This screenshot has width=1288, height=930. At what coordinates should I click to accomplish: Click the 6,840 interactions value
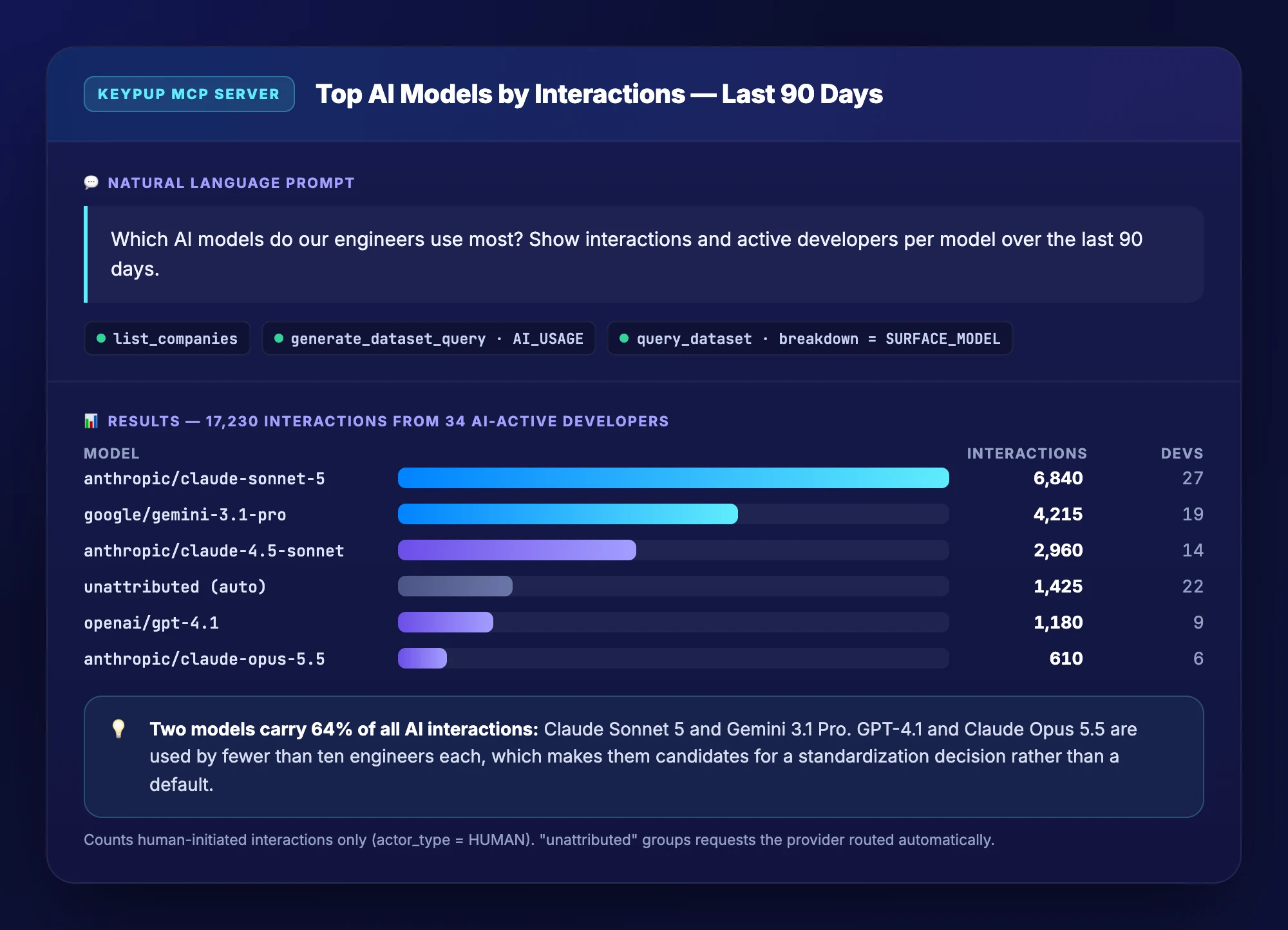tap(1058, 478)
